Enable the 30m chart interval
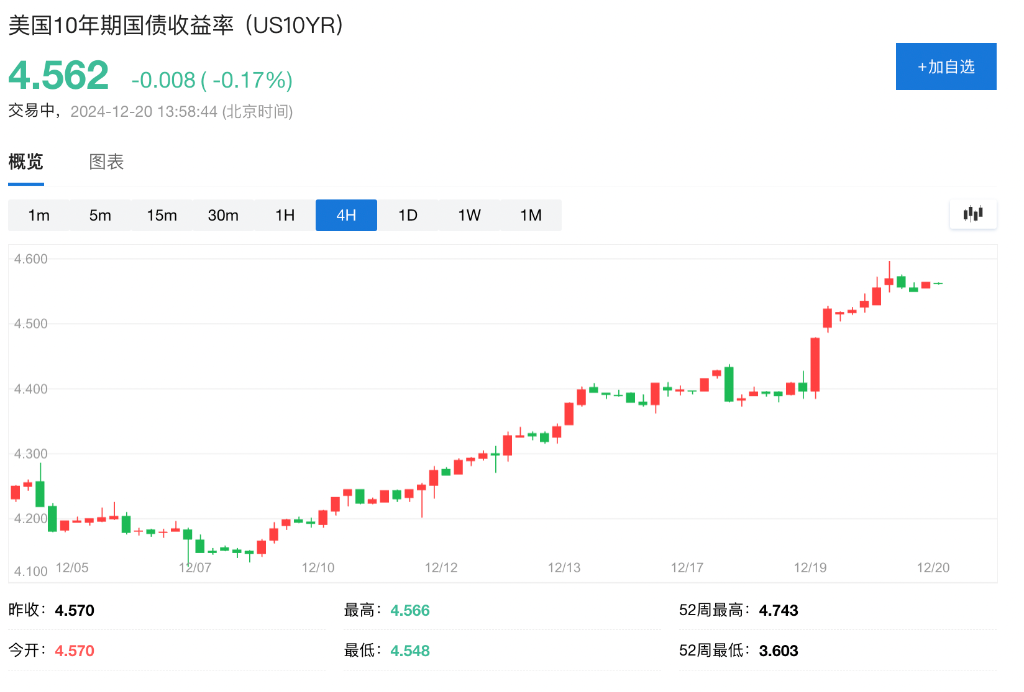Image resolution: width=1024 pixels, height=692 pixels. (223, 214)
